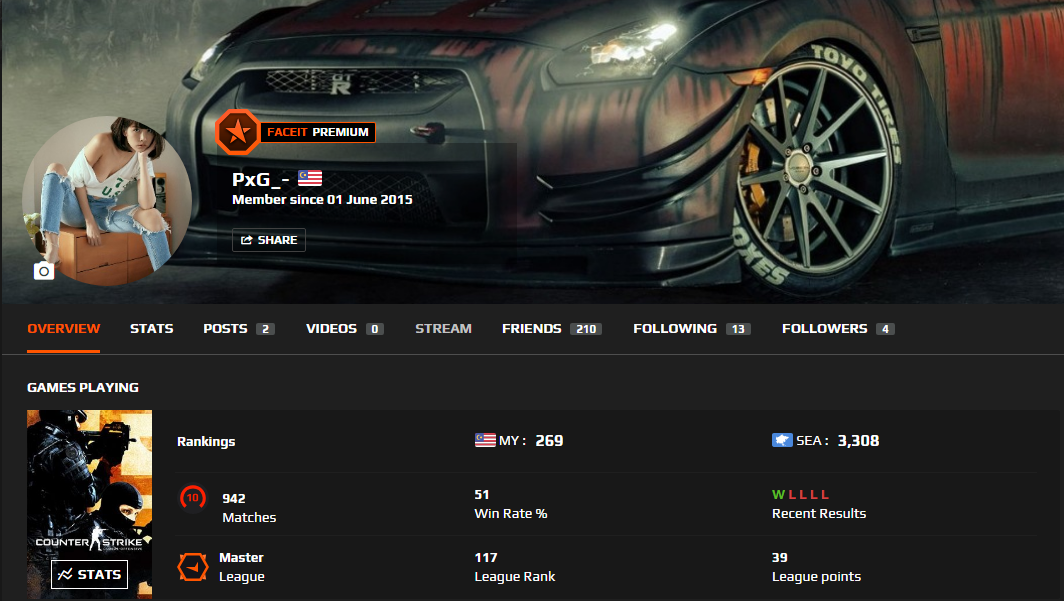This screenshot has height=601, width=1064.
Task: Open the Overview tab
Action: pos(64,329)
